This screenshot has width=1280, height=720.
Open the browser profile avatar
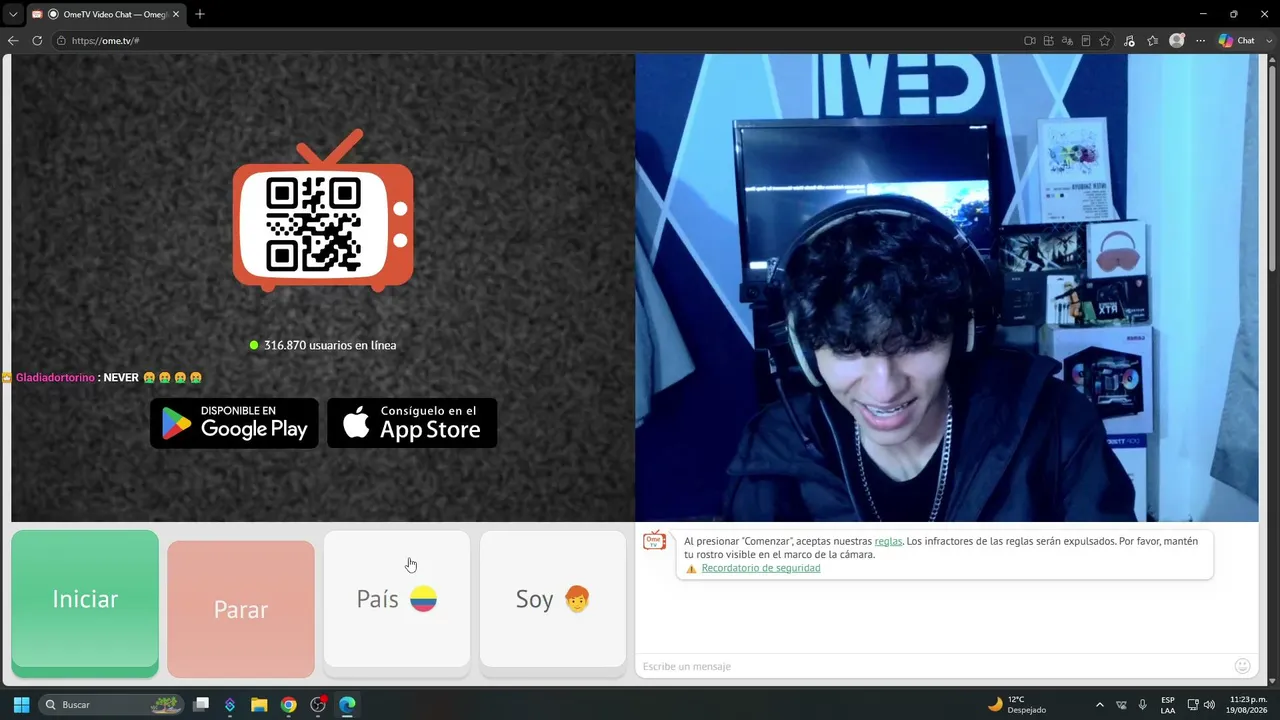[x=1177, y=41]
